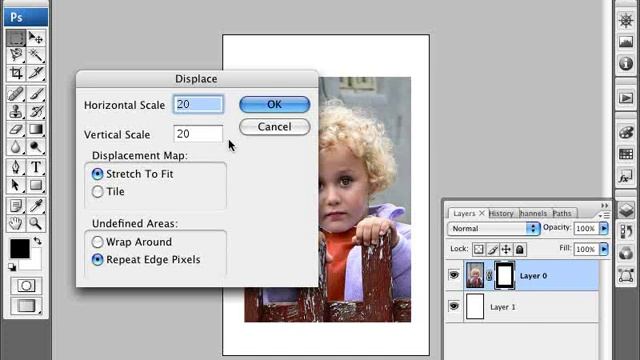Switch to the Paths tab
This screenshot has width=640, height=360.
point(562,213)
